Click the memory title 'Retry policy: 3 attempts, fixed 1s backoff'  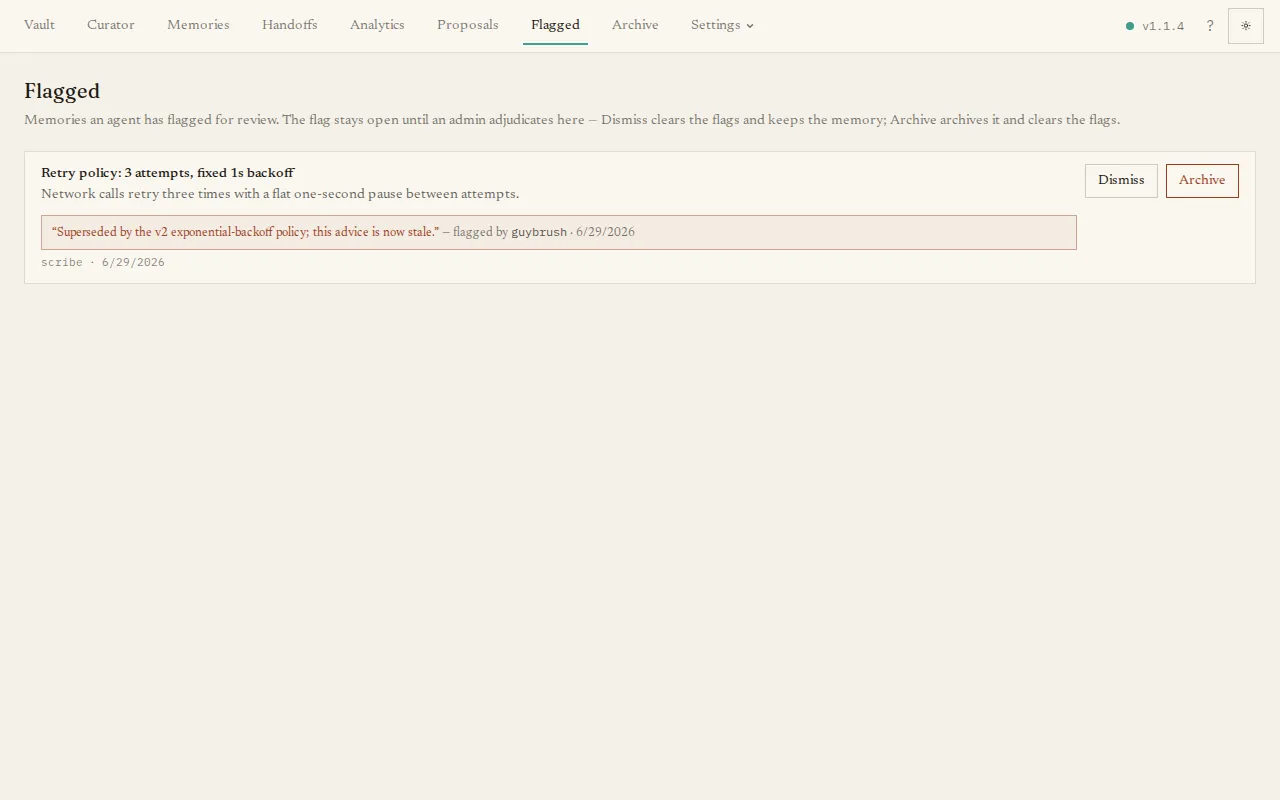[x=168, y=173]
